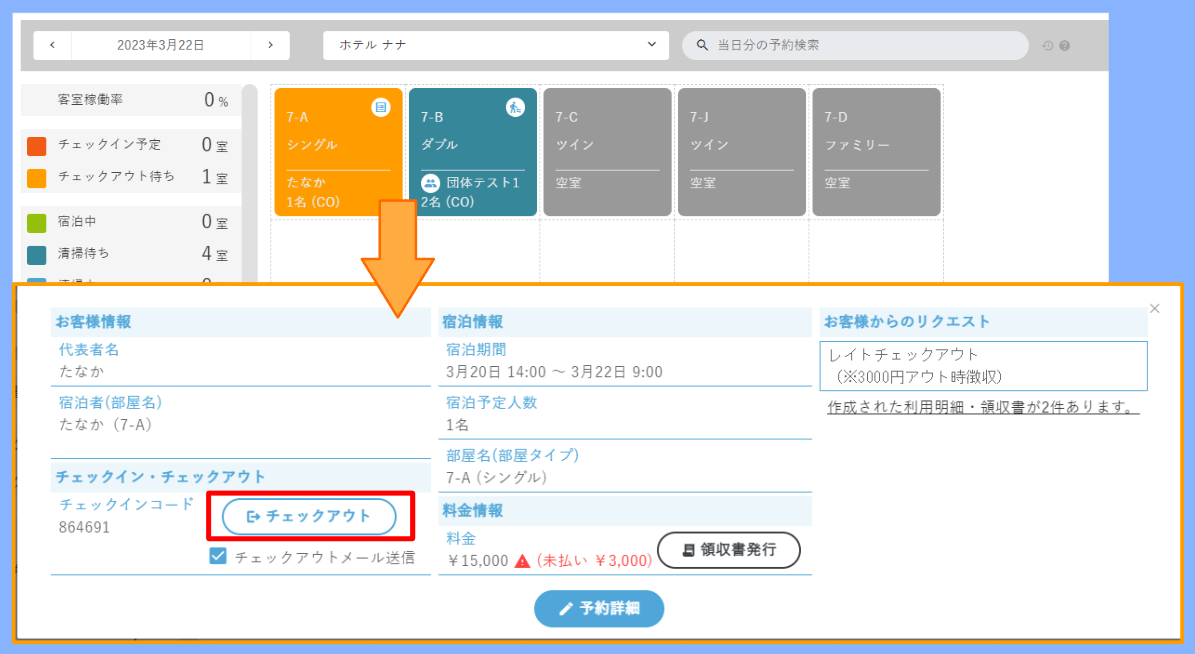This screenshot has width=1195, height=654.
Task: Open the date picker showing 2023年3月22日
Action: pyautogui.click(x=161, y=45)
